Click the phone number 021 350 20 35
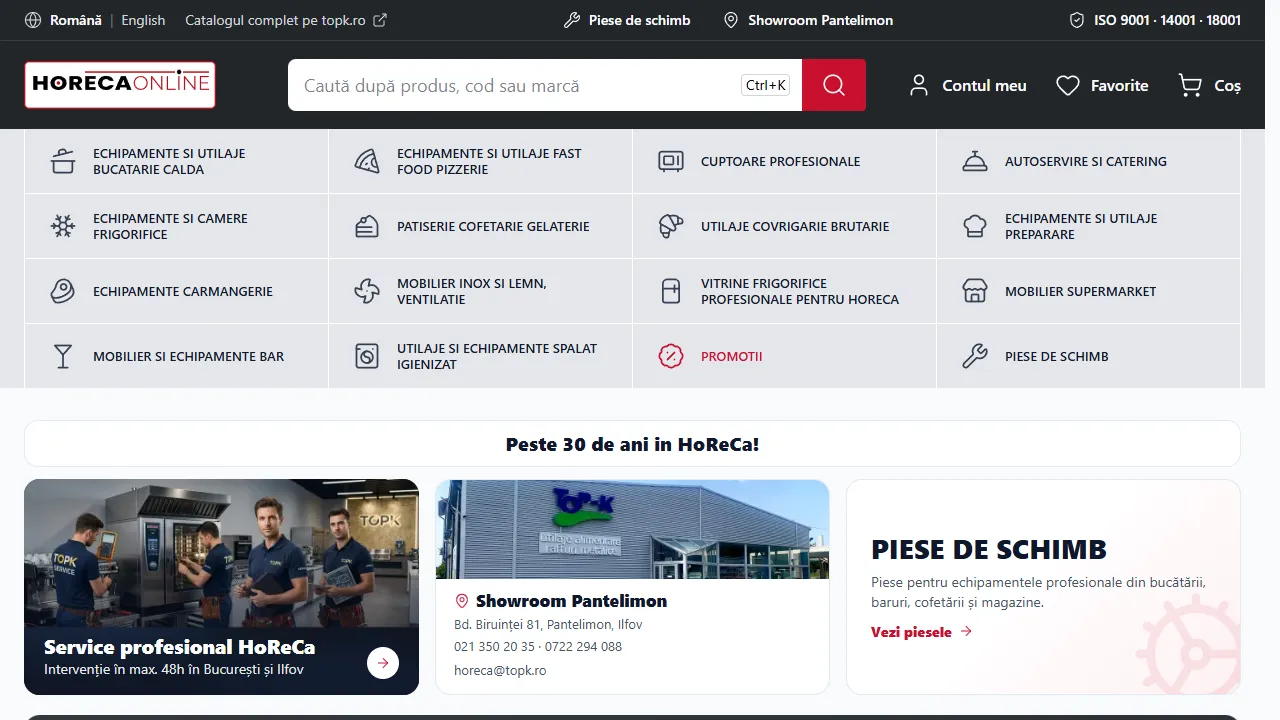 [x=494, y=647]
